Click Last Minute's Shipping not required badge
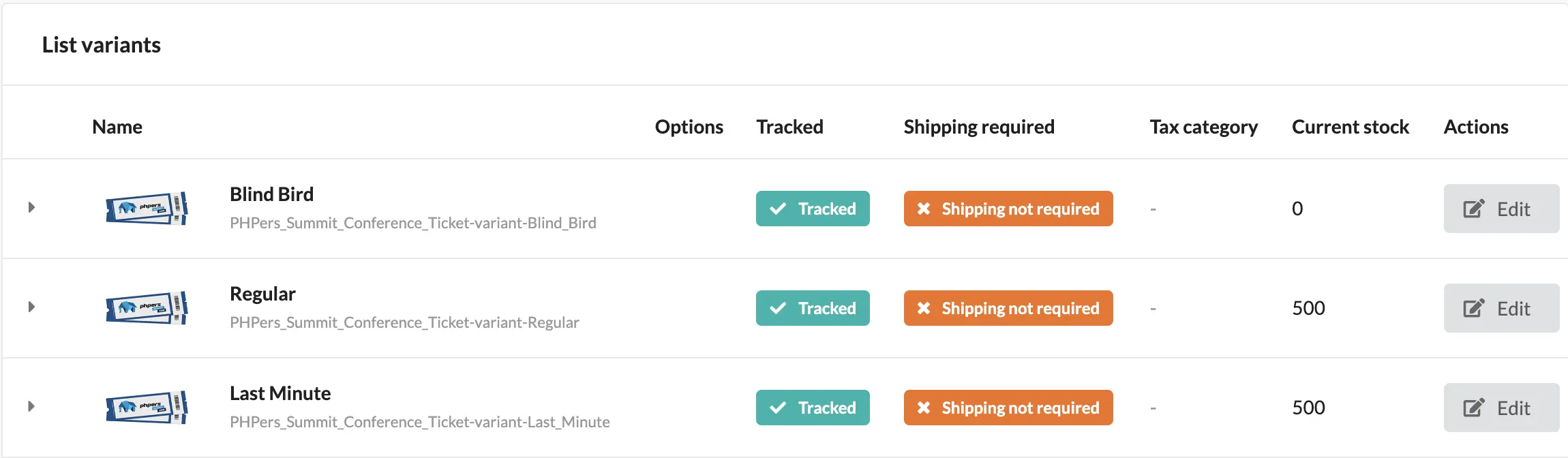The height and width of the screenshot is (458, 1568). (x=1008, y=408)
